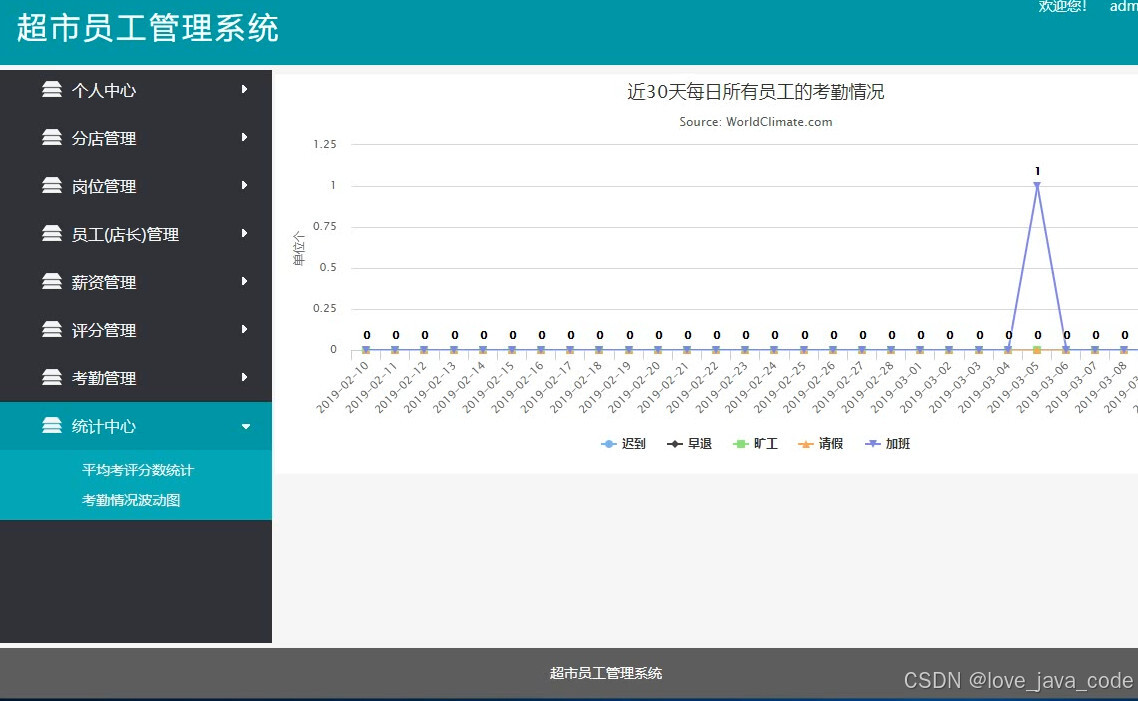Click the 0.5 y-axis value
Viewport: 1138px width, 701px height.
point(328,267)
